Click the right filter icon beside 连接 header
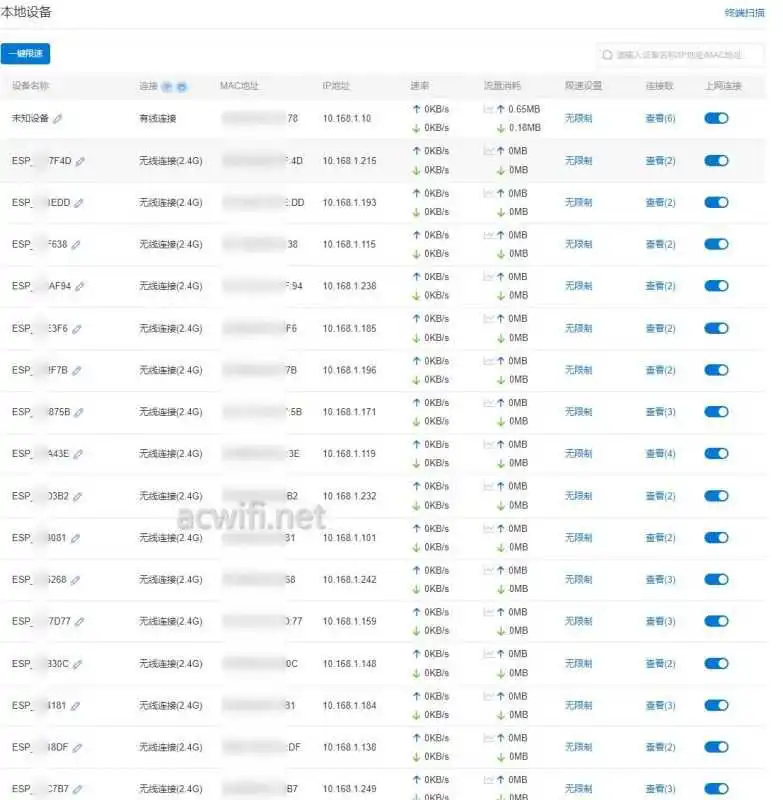Viewport: 783px width, 800px height. coord(181,86)
